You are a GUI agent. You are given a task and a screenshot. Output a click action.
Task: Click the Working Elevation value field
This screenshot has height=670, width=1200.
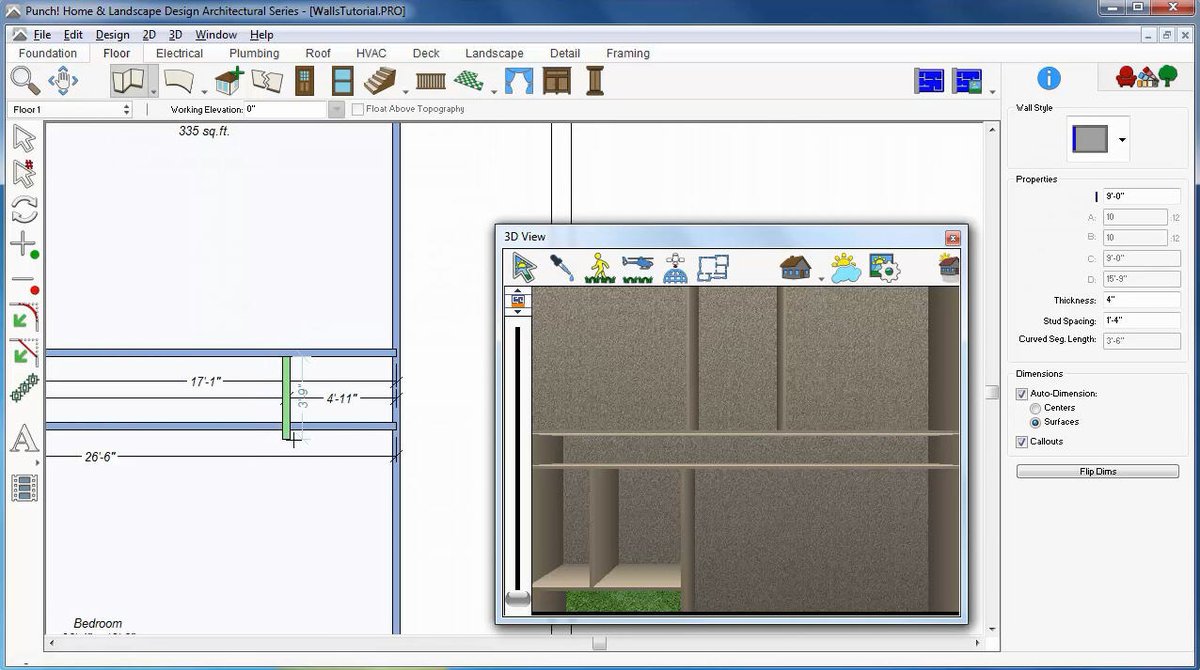click(286, 109)
